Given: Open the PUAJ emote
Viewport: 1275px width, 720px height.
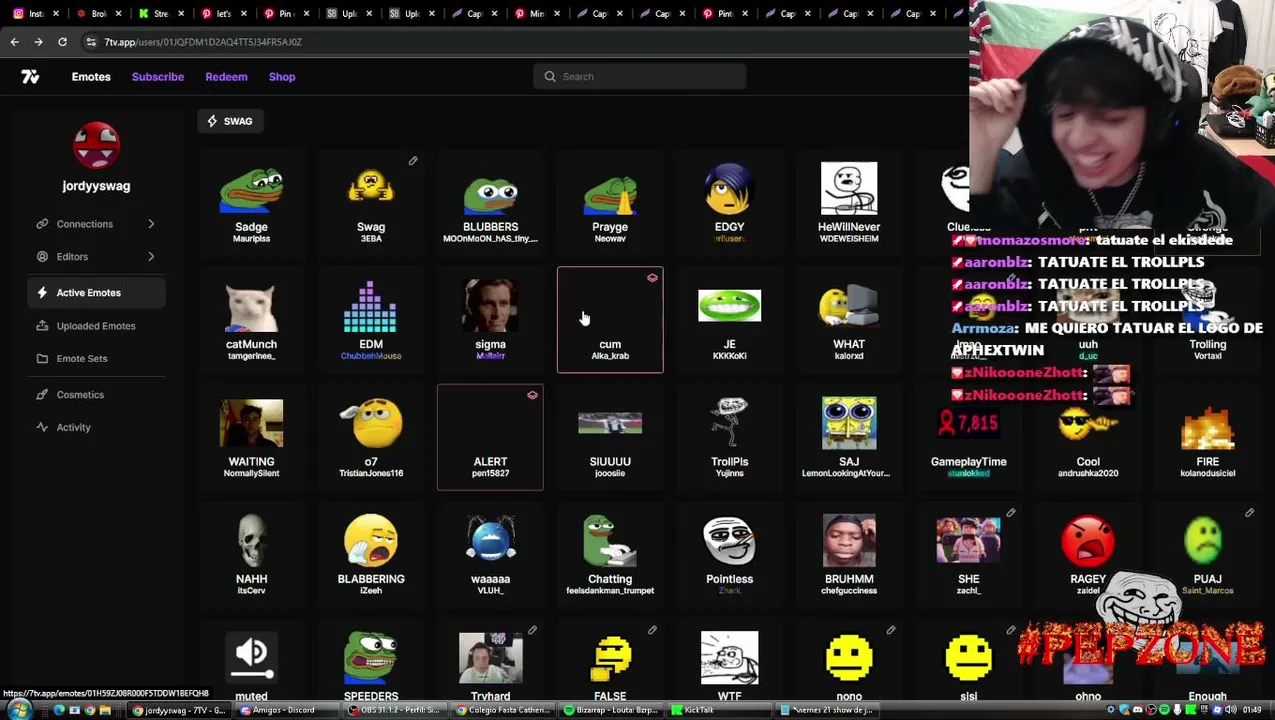Looking at the screenshot, I should (x=1207, y=555).
